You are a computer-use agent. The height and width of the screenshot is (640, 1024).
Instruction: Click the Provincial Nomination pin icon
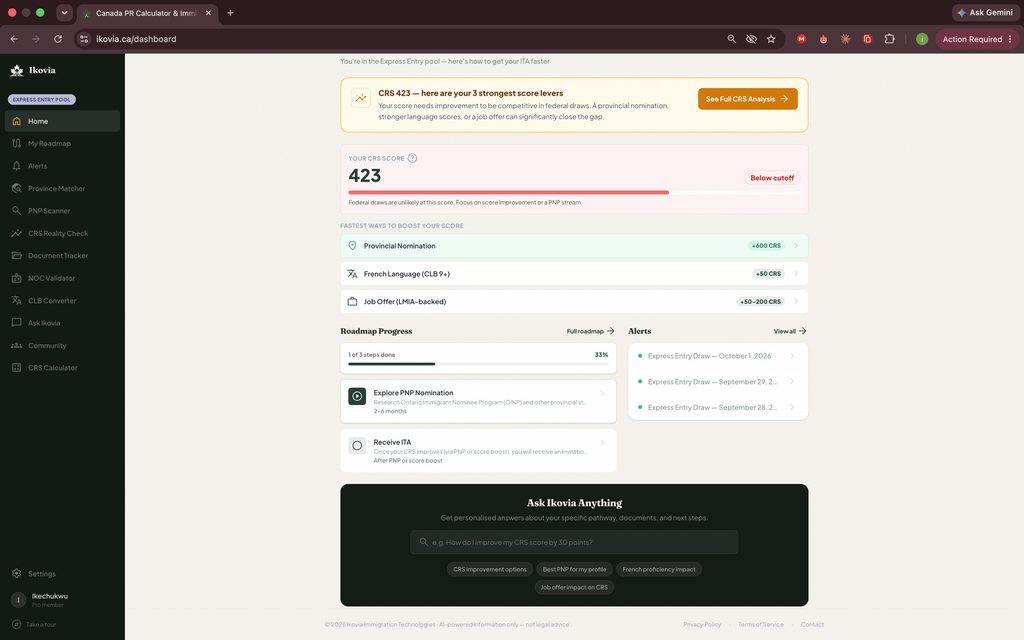tap(352, 246)
